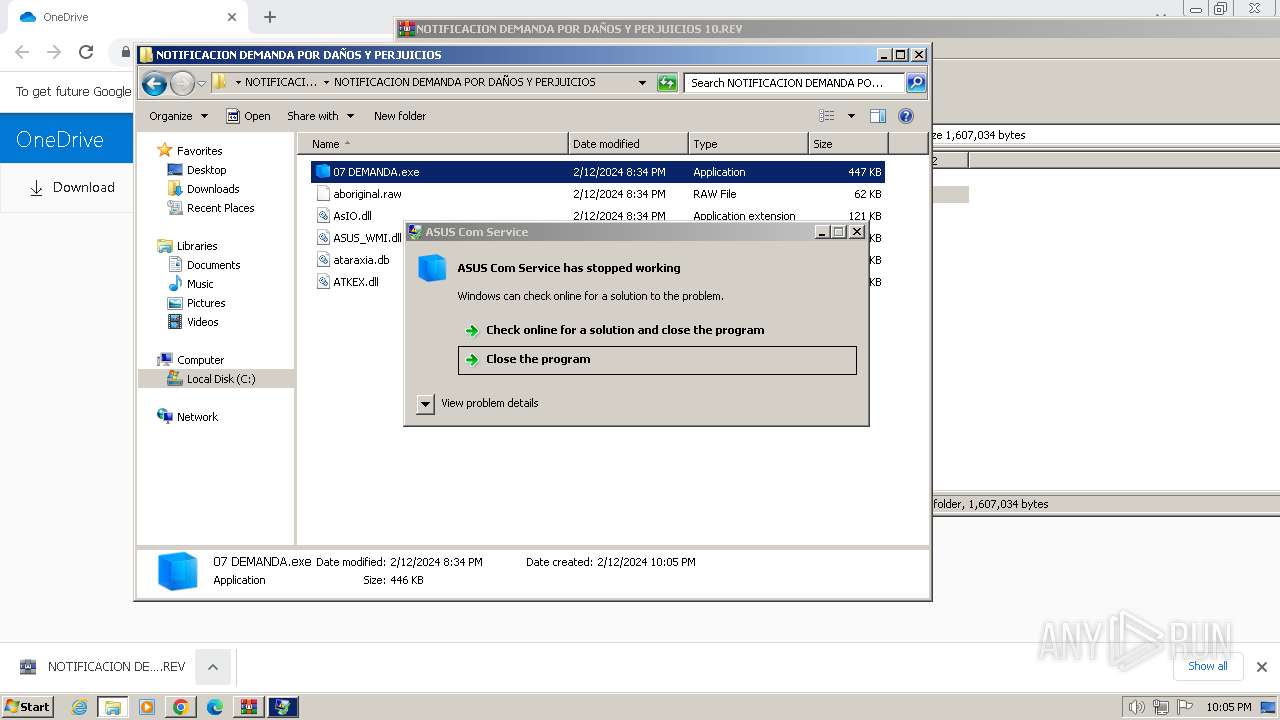Image resolution: width=1280 pixels, height=720 pixels.
Task: Open menu for downloaded NOTIFICACION .REV file
Action: coord(212,667)
